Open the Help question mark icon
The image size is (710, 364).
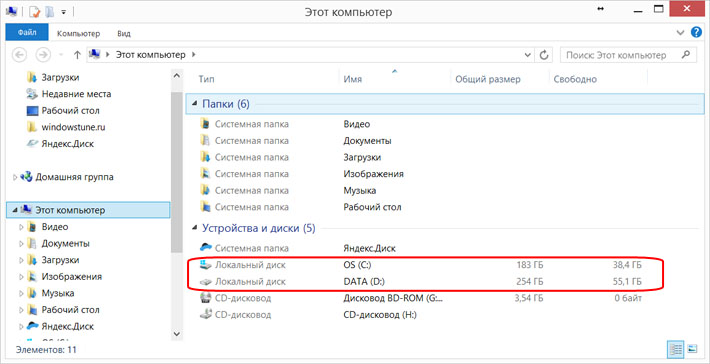click(x=696, y=33)
